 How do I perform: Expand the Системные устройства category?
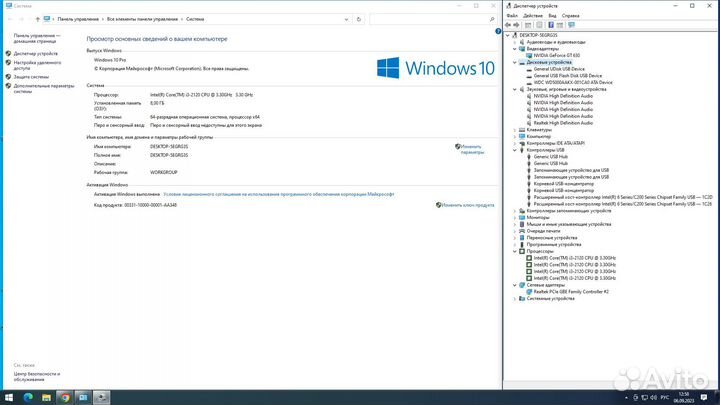coord(515,298)
